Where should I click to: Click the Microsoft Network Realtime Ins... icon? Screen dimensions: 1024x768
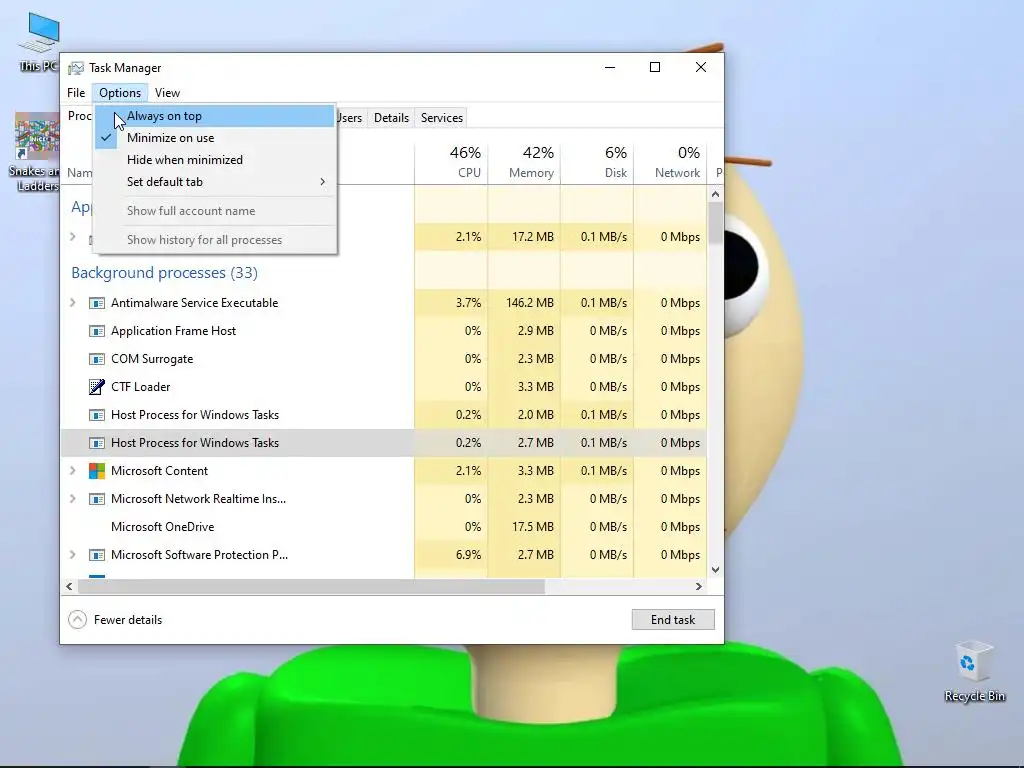pos(97,499)
